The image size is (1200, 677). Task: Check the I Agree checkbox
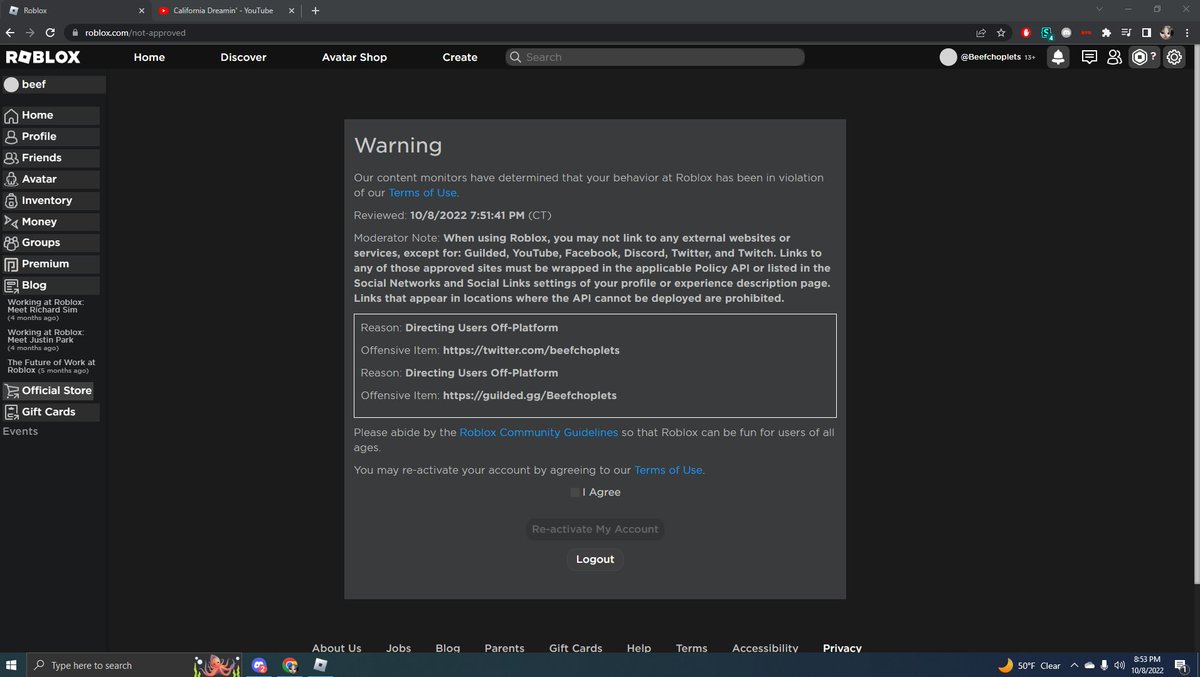pyautogui.click(x=575, y=492)
